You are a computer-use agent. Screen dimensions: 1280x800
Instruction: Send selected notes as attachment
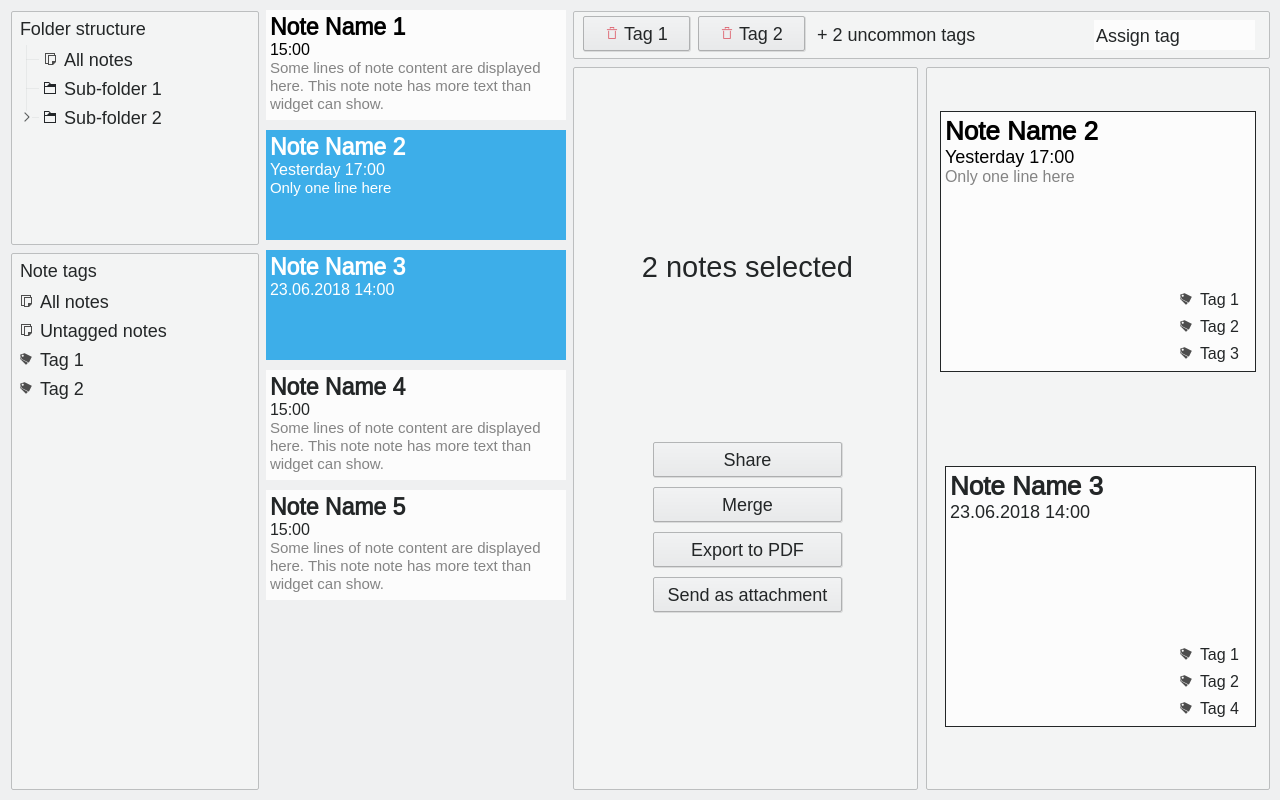[x=747, y=594]
